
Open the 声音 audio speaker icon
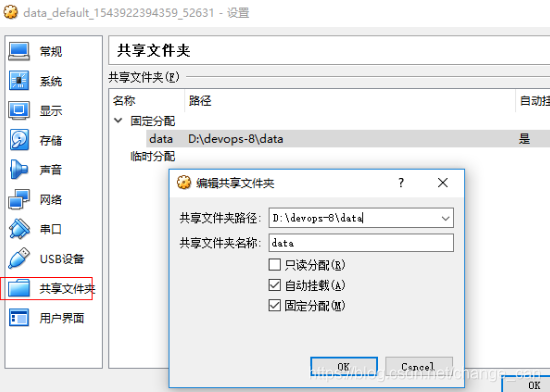point(19,169)
